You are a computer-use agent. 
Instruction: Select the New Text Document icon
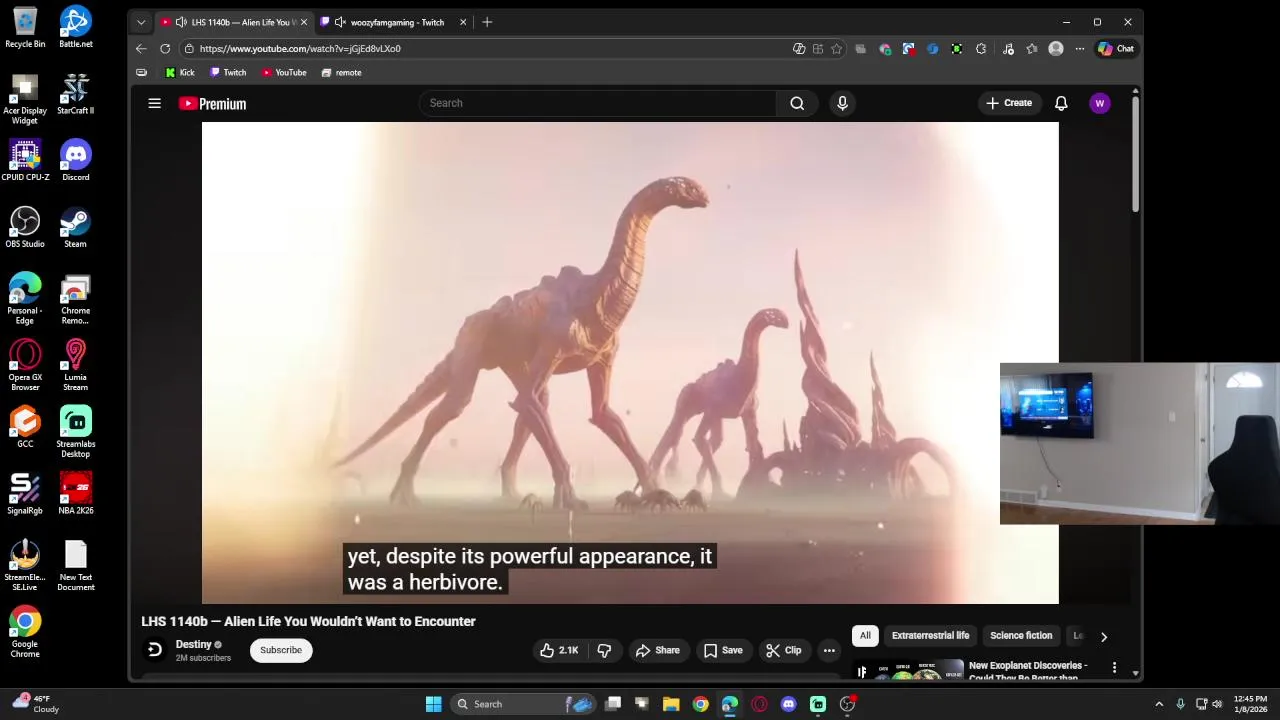point(76,565)
